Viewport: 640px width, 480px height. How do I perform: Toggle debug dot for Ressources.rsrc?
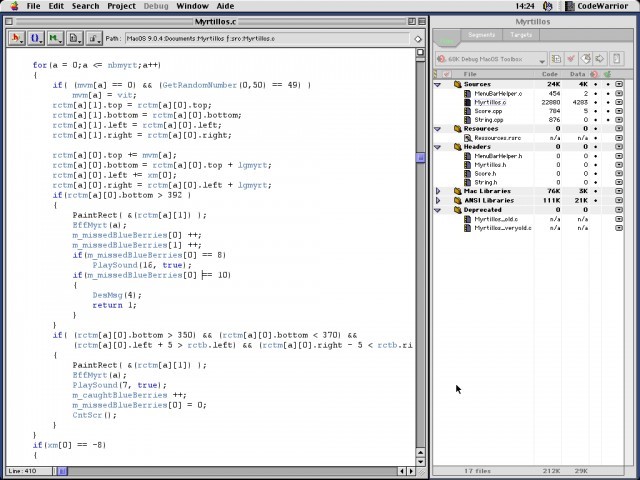(x=595, y=138)
